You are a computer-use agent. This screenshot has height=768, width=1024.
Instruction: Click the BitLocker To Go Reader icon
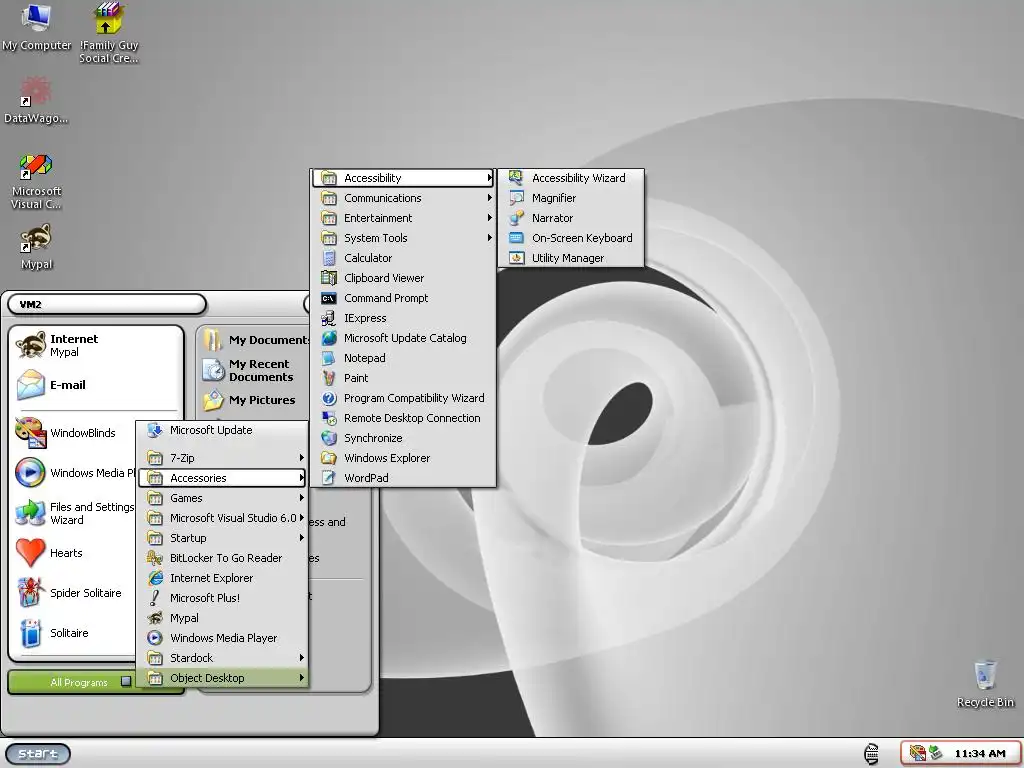155,558
